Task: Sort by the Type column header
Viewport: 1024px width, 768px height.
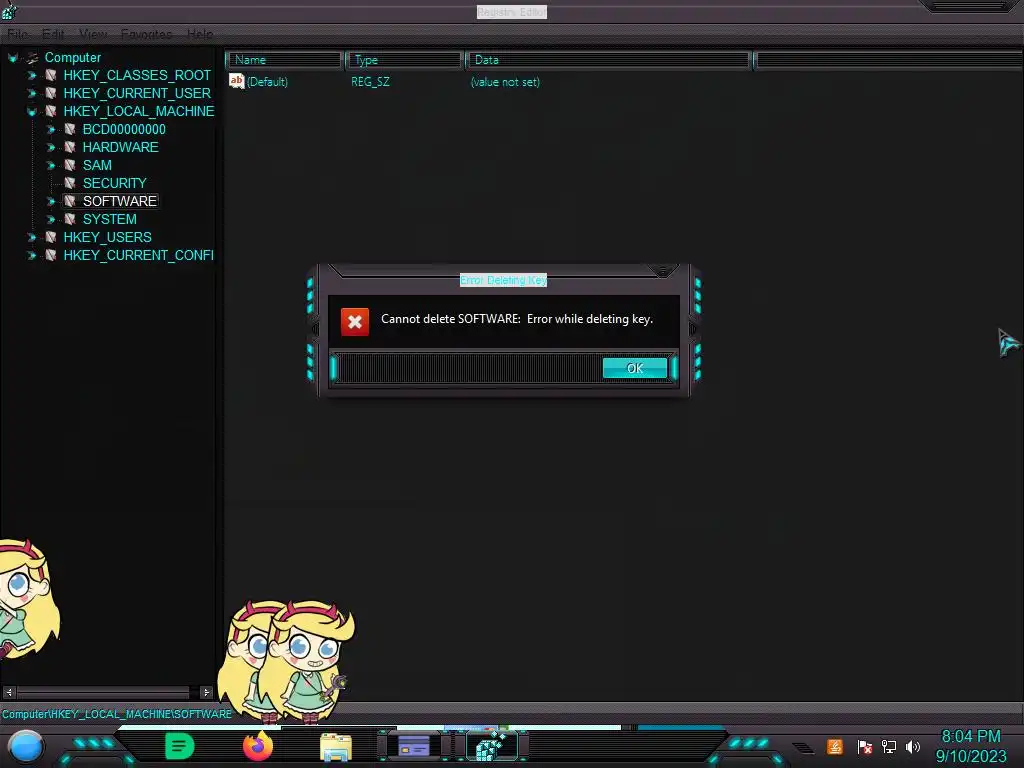Action: pyautogui.click(x=404, y=60)
